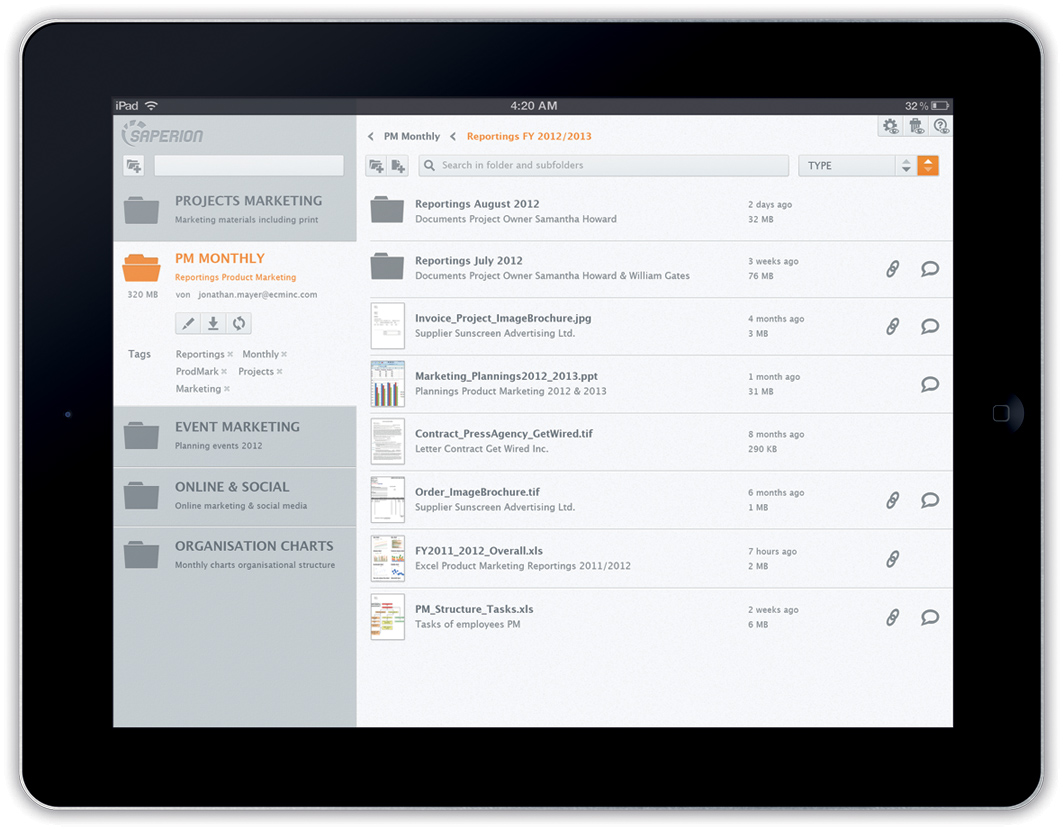Toggle the orange sort order button
This screenshot has width=1063, height=829.
click(929, 166)
